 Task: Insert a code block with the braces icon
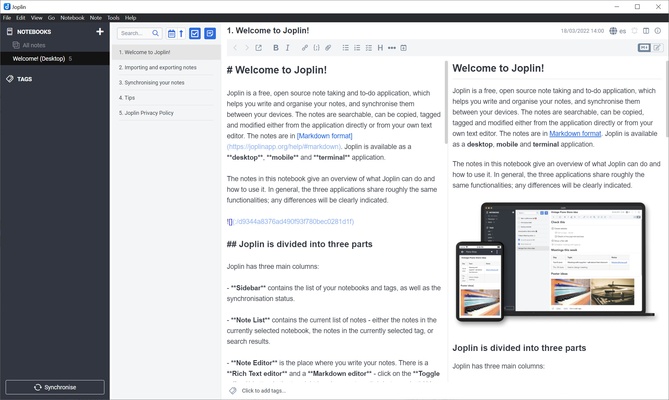coord(316,48)
